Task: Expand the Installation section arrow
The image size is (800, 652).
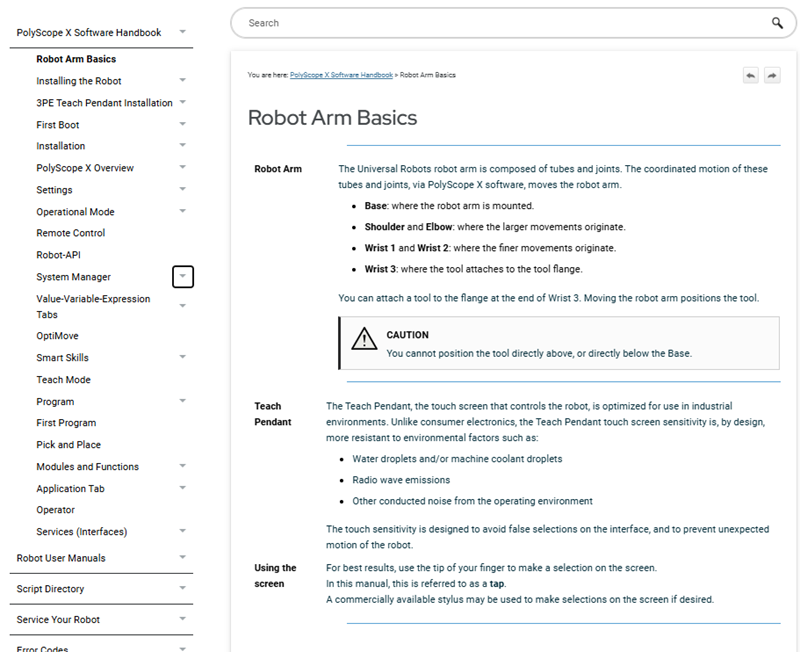Action: [x=182, y=145]
